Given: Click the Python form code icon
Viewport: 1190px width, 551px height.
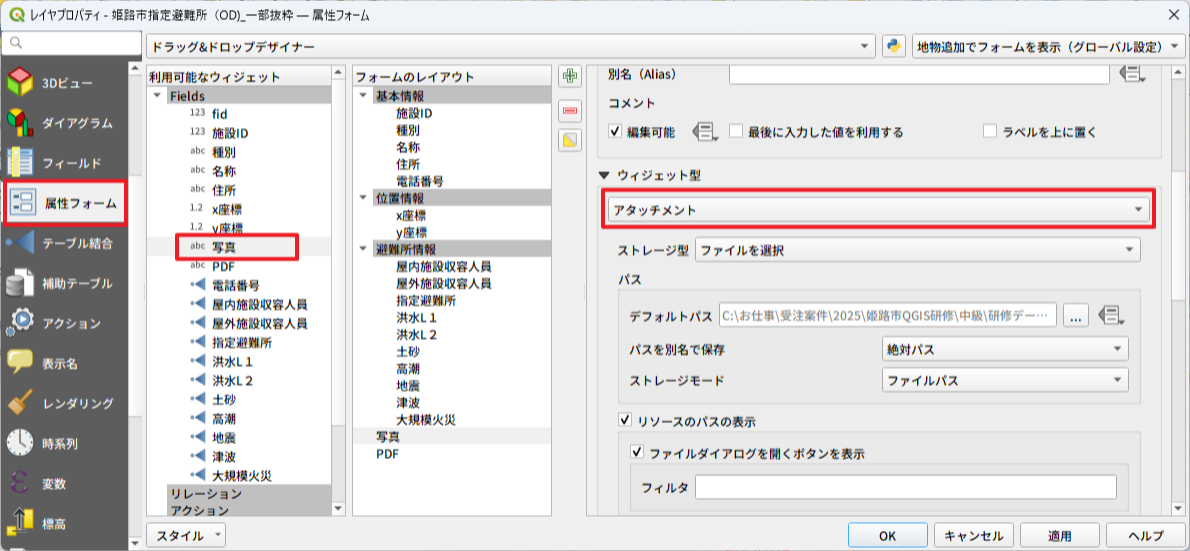Looking at the screenshot, I should coord(893,47).
